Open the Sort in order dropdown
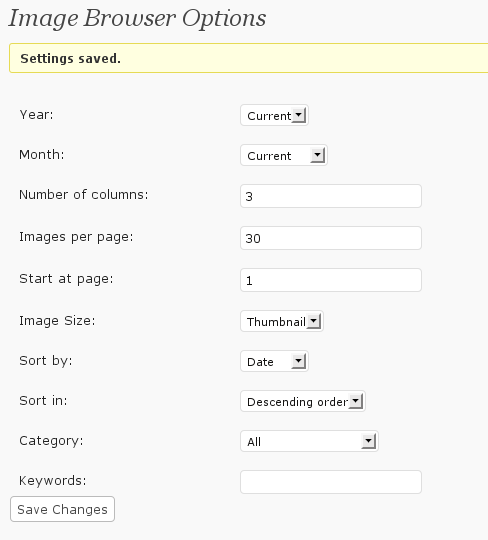 [303, 401]
